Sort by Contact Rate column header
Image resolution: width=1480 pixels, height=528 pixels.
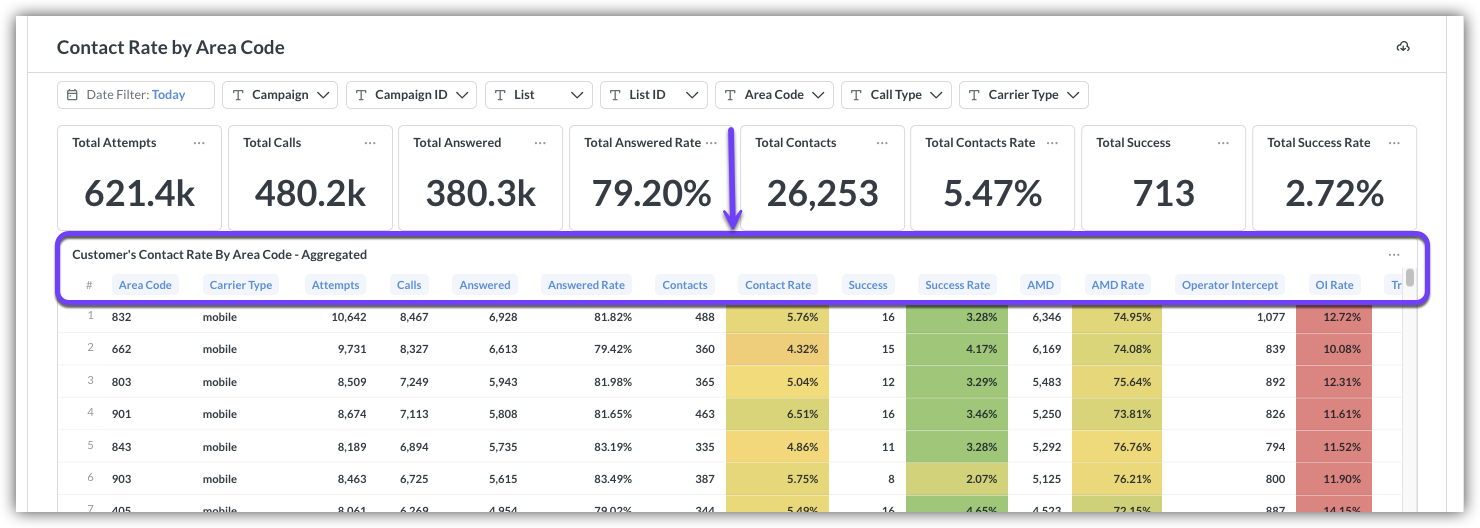click(778, 285)
